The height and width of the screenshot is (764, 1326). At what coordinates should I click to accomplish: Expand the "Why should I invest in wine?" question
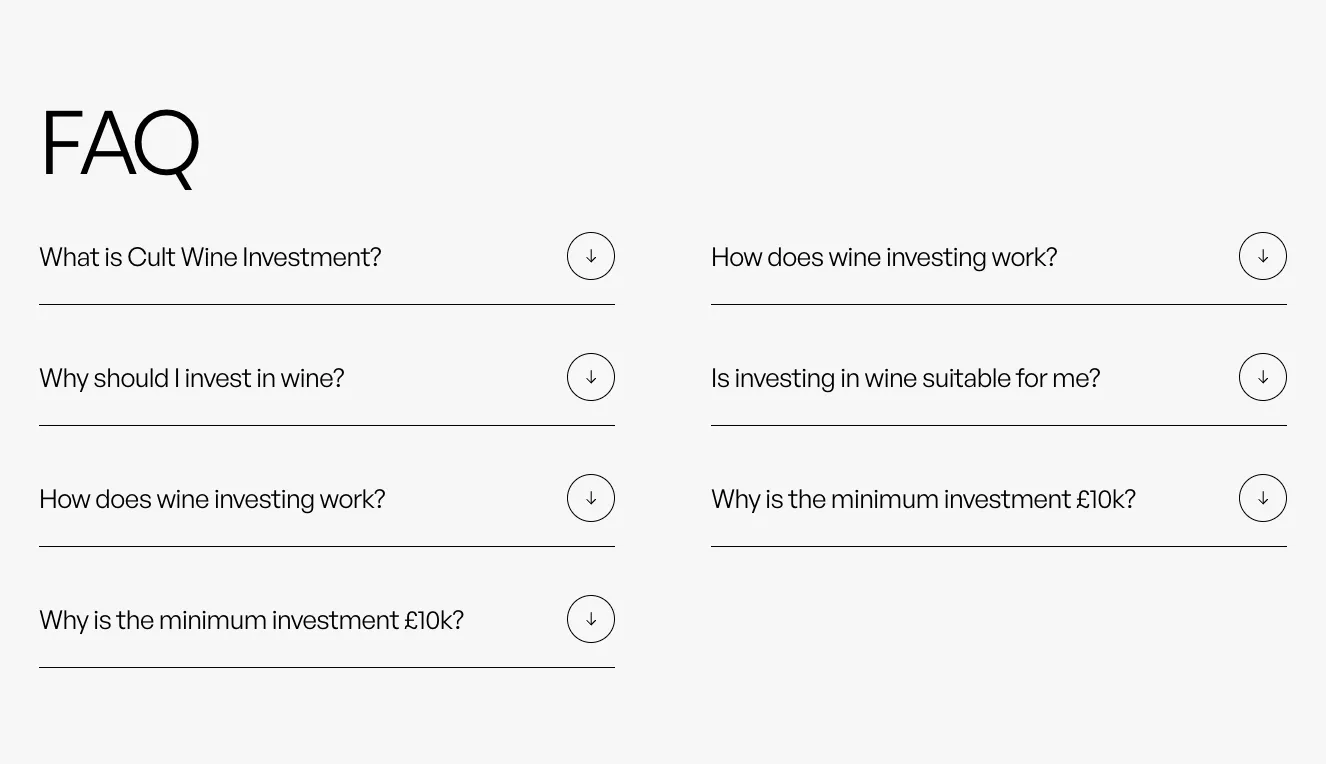[192, 378]
